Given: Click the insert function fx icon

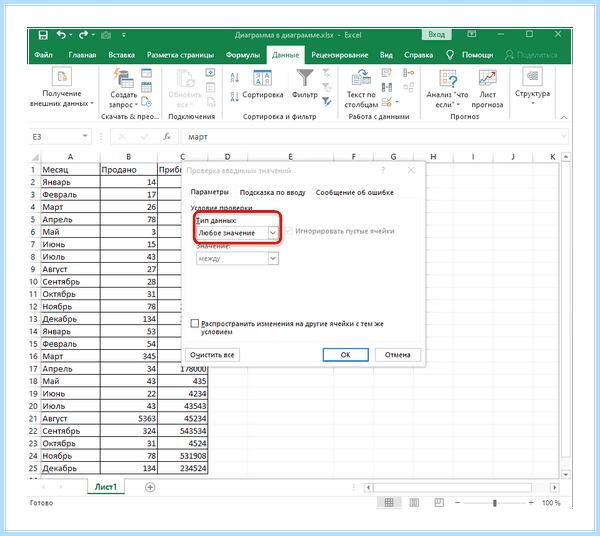Looking at the screenshot, I should [167, 137].
